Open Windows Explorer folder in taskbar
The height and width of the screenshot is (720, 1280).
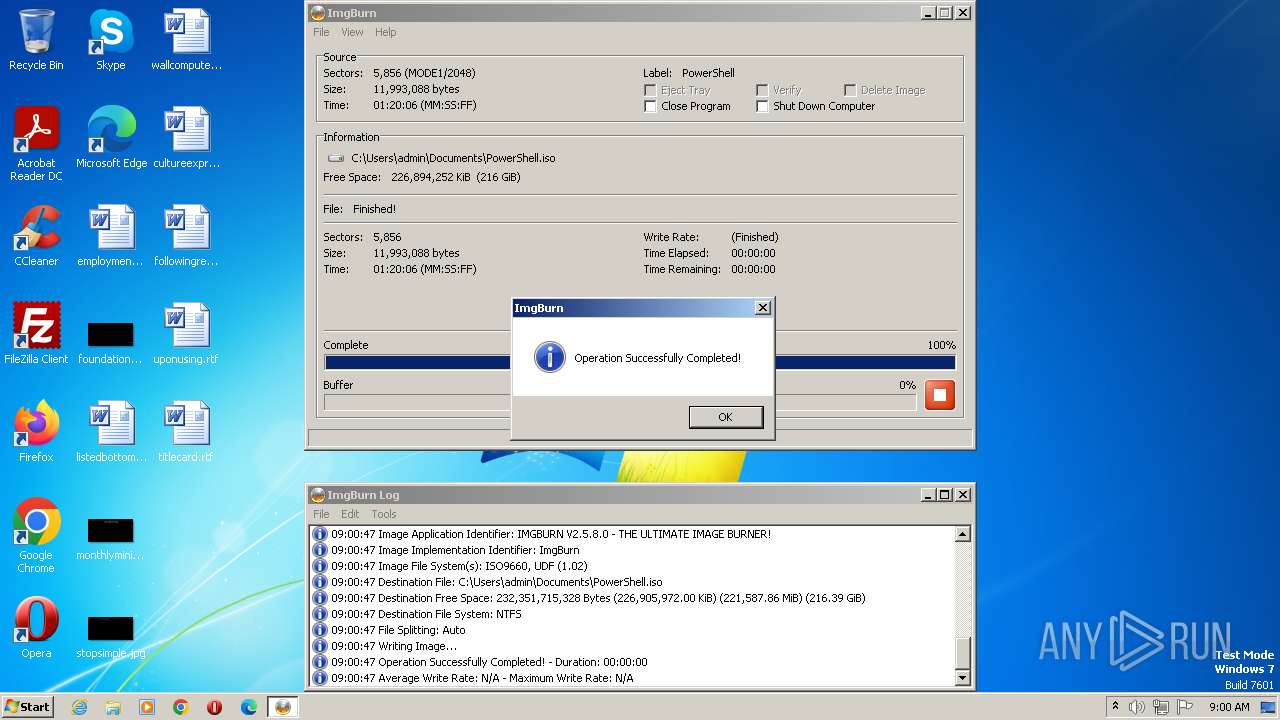click(x=113, y=707)
